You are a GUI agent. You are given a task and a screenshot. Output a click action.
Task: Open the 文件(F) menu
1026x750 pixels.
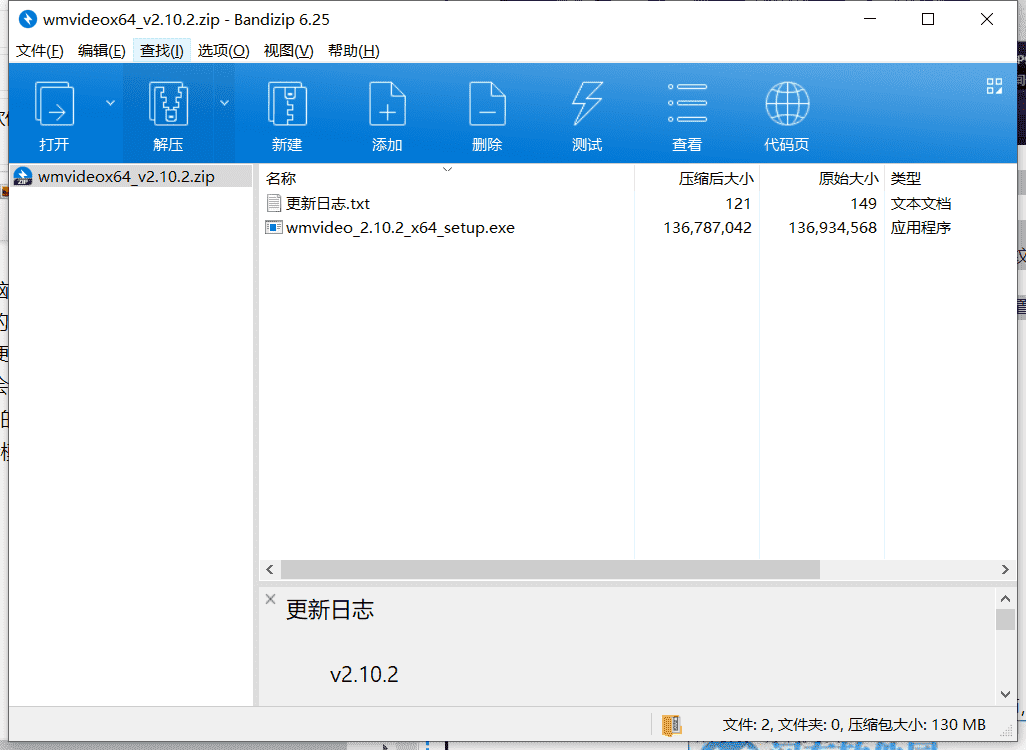click(39, 51)
